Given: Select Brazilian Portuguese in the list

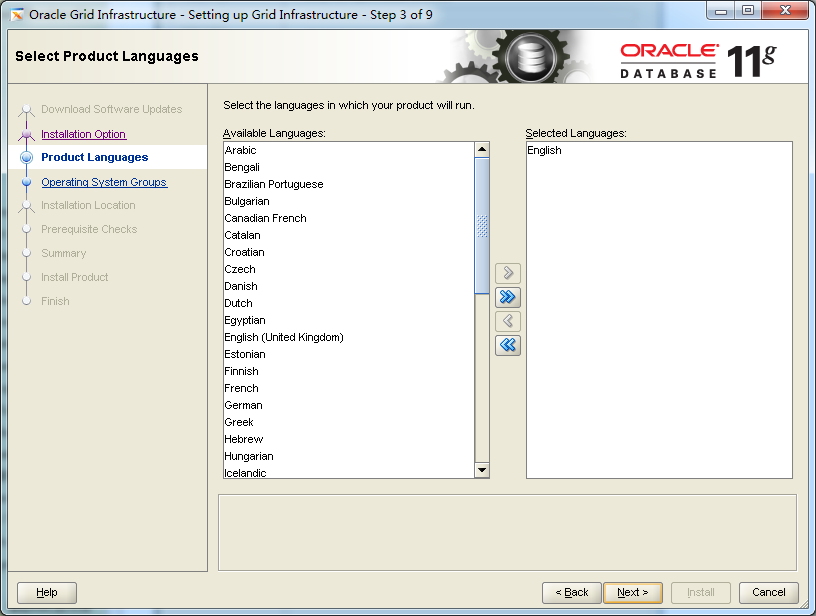Looking at the screenshot, I should [349, 184].
